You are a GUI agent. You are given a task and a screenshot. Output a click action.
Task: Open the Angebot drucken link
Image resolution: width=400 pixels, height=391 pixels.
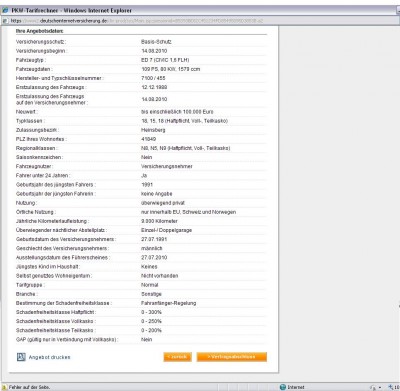[x=49, y=357]
